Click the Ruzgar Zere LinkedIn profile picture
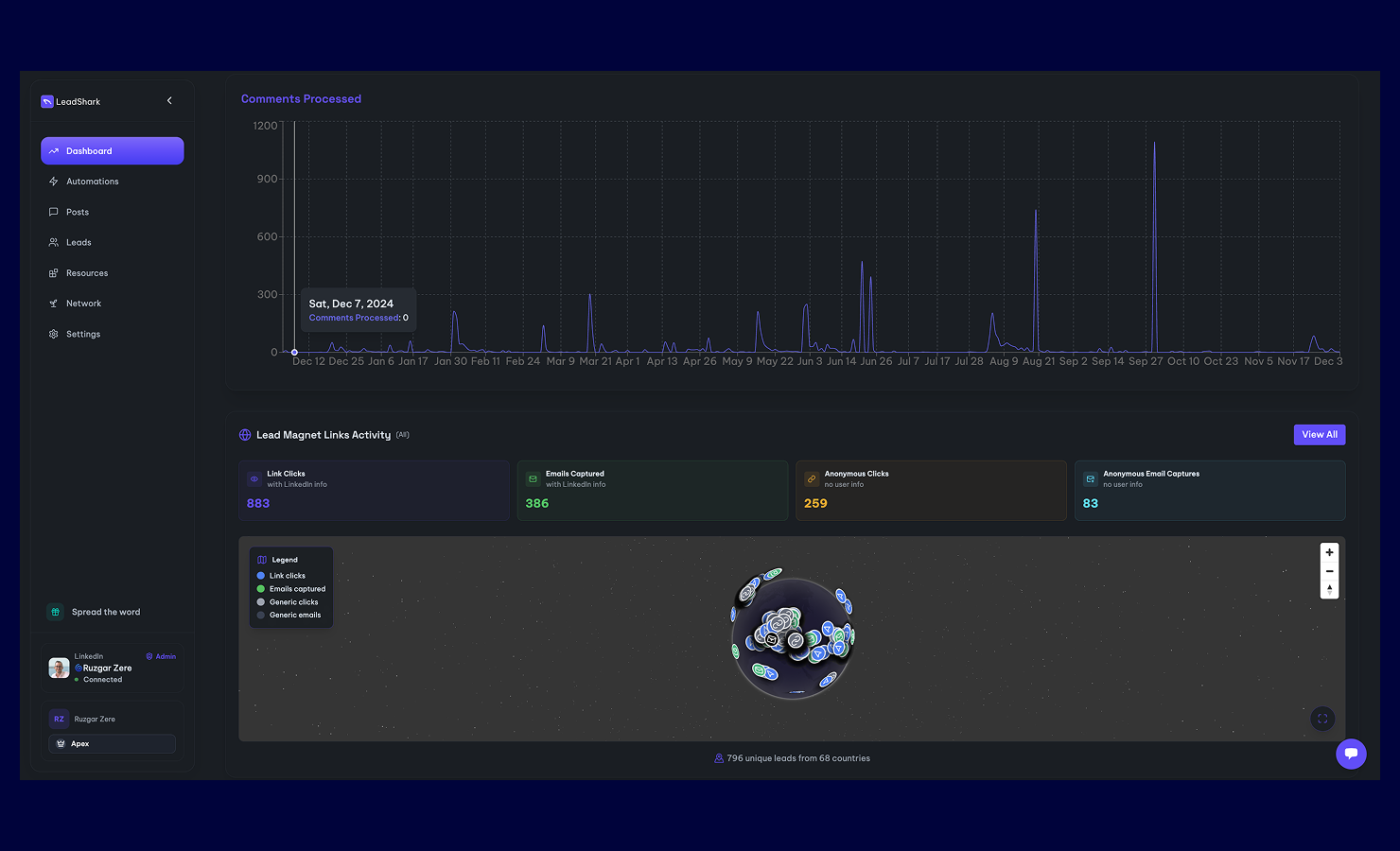This screenshot has width=1400, height=851. point(59,668)
